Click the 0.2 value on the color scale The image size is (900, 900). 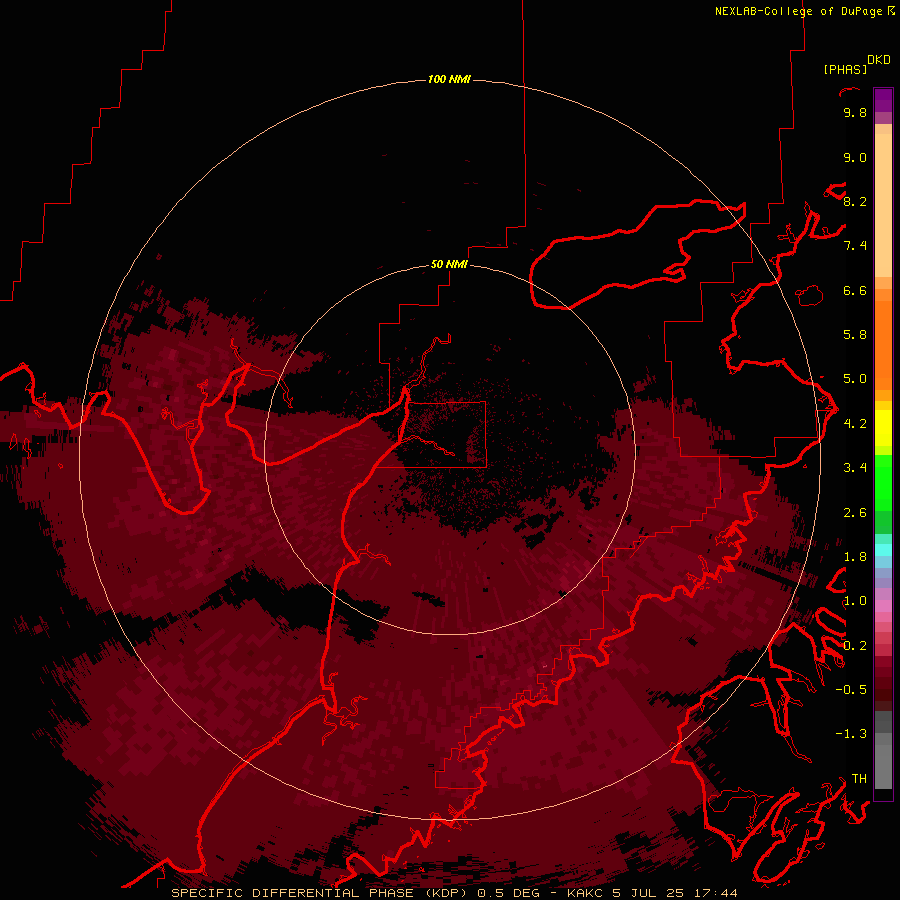pos(855,646)
